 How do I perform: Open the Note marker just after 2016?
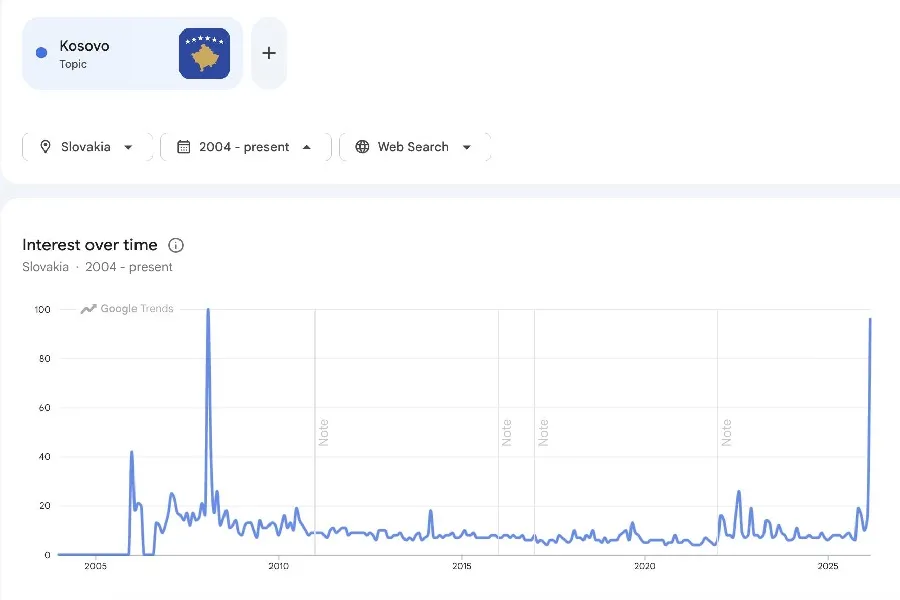coord(506,432)
